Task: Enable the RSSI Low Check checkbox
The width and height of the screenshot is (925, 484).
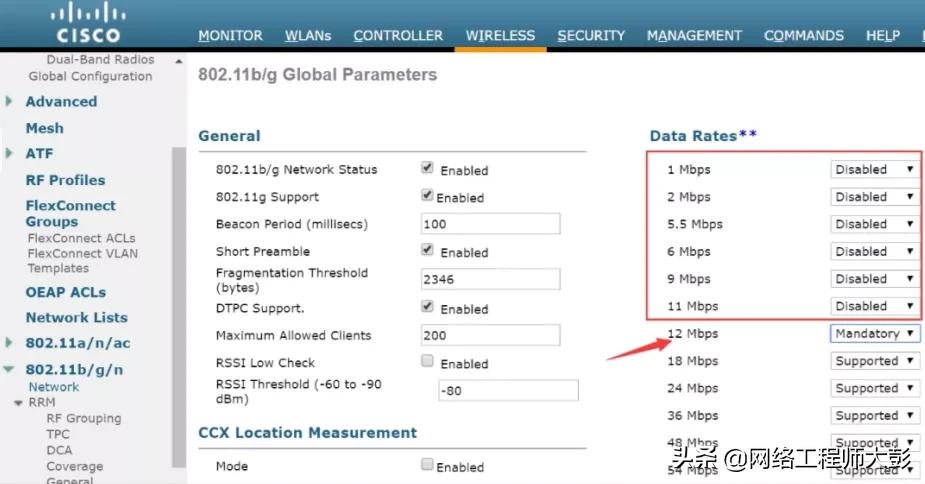Action: [x=427, y=361]
